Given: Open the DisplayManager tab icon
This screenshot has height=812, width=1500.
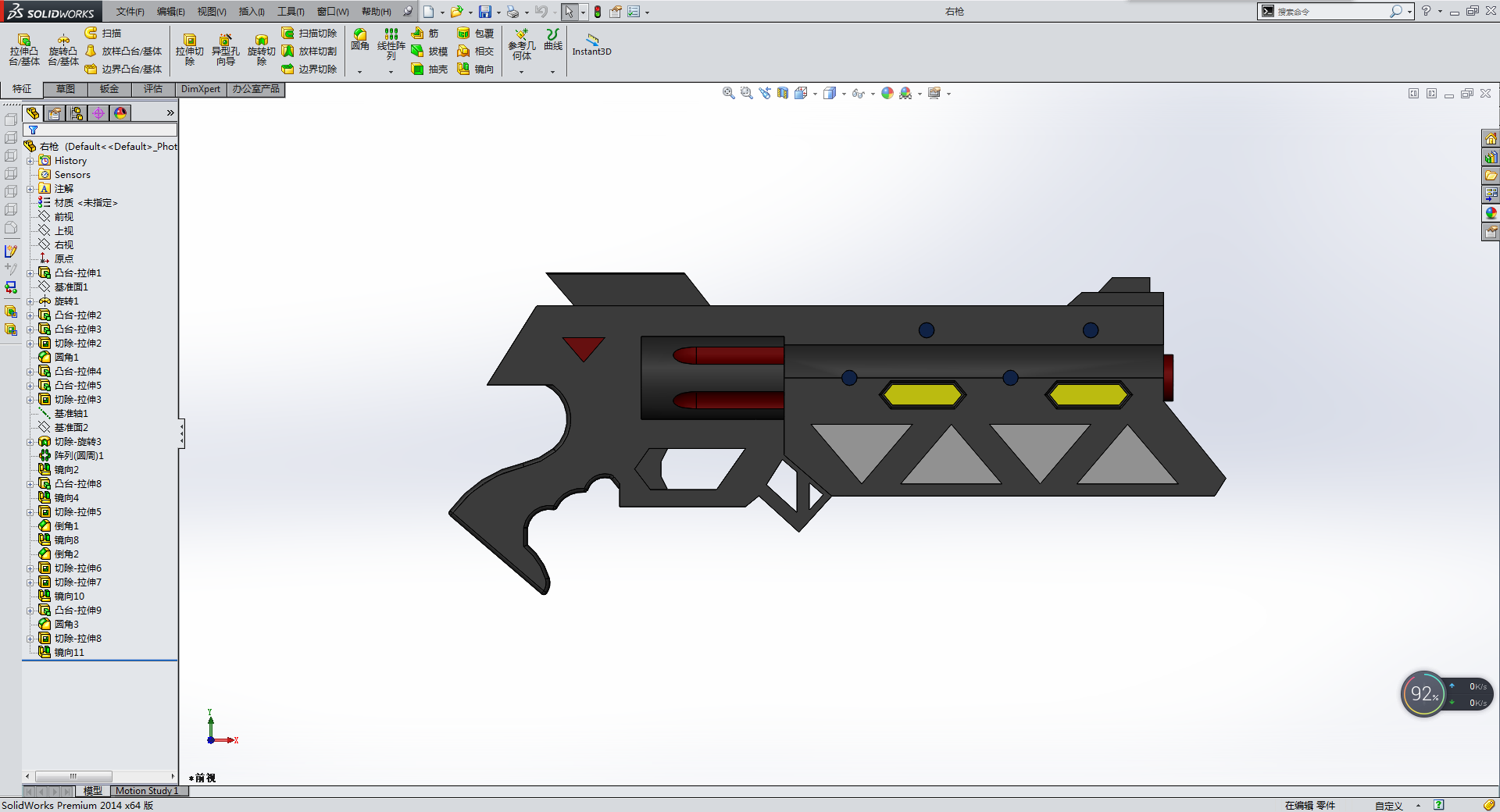Looking at the screenshot, I should pos(120,113).
